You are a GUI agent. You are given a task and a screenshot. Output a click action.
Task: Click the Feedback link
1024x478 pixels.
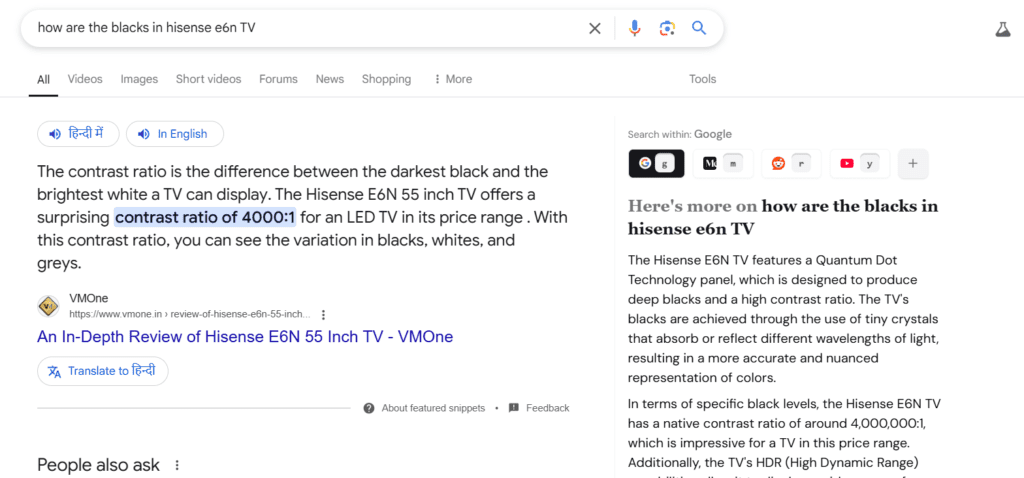coord(547,408)
